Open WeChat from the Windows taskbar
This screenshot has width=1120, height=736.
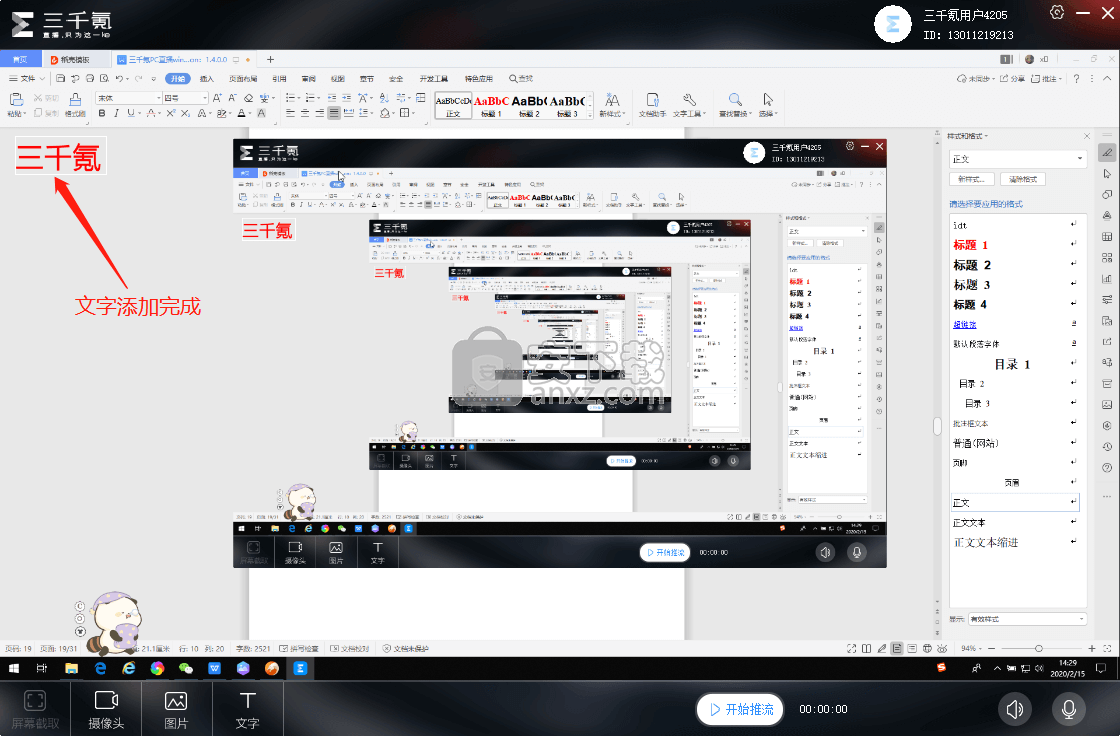click(186, 668)
